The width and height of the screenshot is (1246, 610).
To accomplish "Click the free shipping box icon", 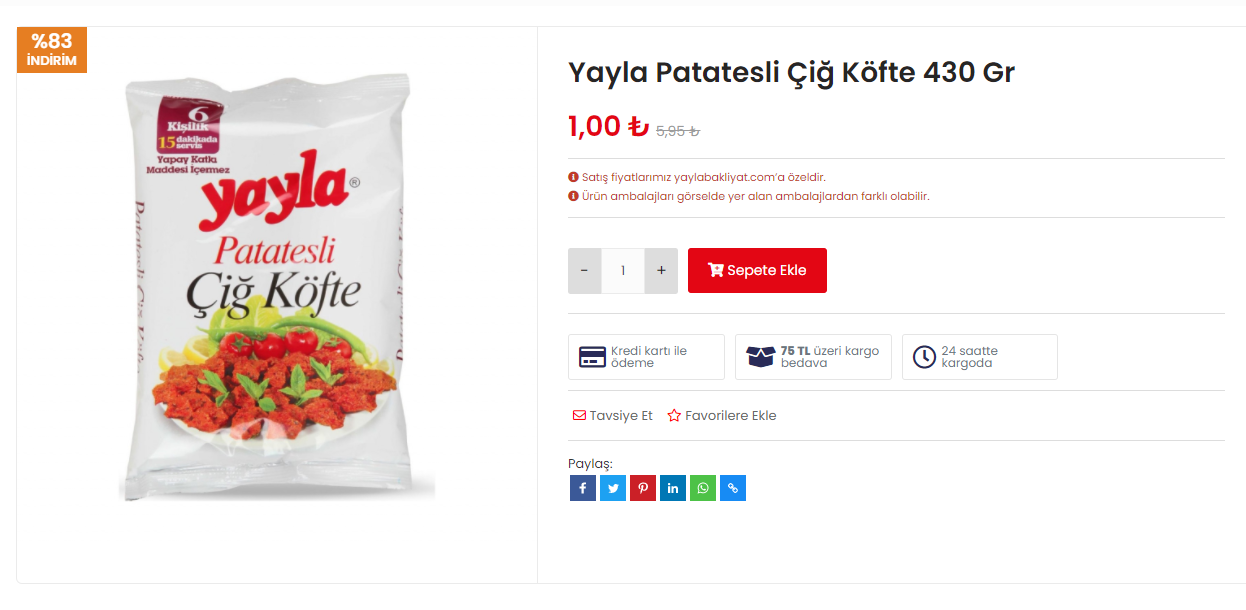I will point(761,357).
